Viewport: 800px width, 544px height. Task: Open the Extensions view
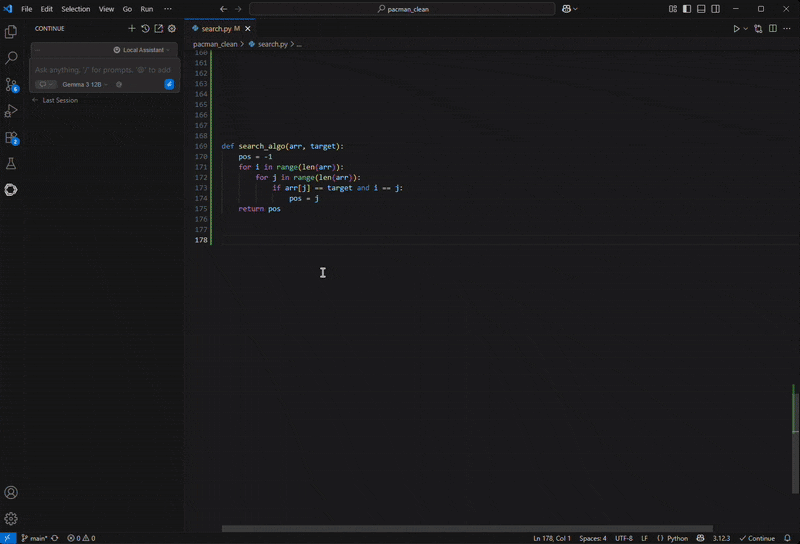click(x=11, y=137)
